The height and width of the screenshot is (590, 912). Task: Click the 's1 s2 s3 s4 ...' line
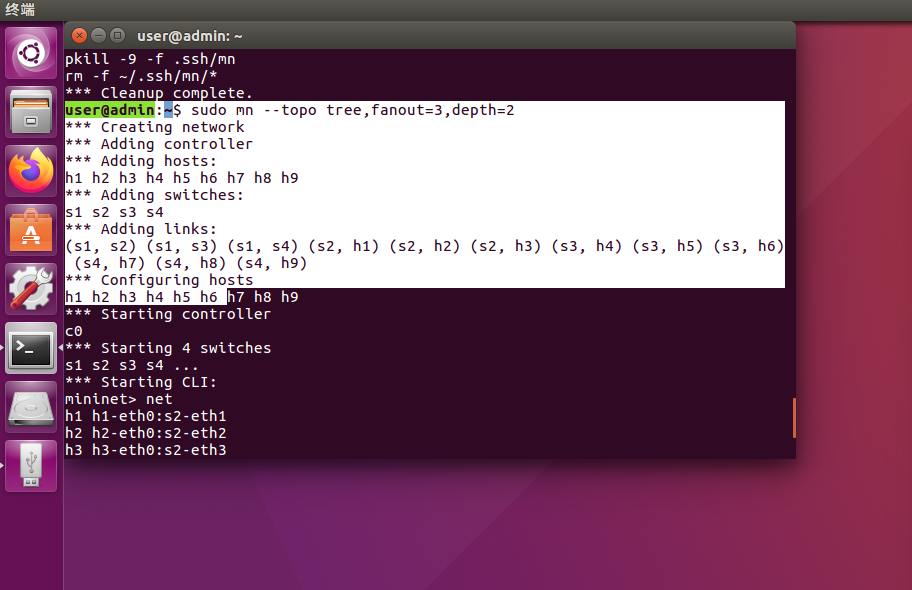coord(132,365)
